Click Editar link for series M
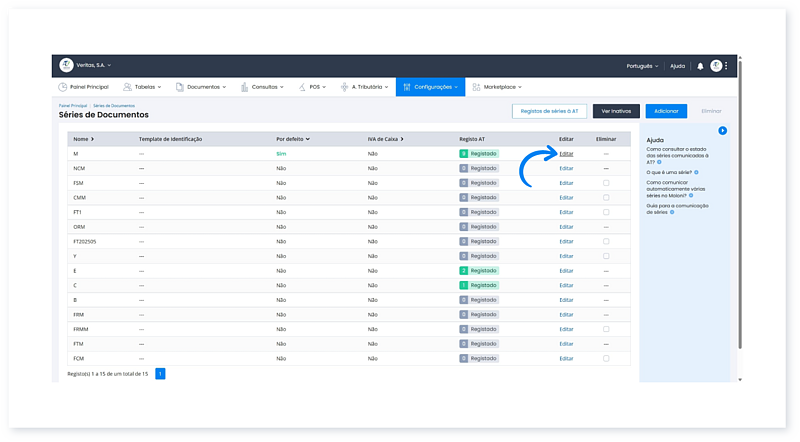800x442 pixels. pos(567,154)
